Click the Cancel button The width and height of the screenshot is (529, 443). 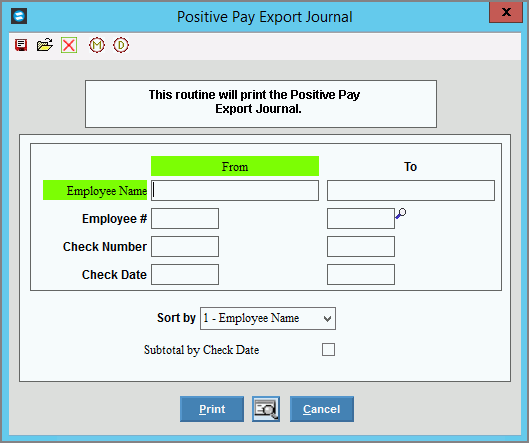click(322, 409)
